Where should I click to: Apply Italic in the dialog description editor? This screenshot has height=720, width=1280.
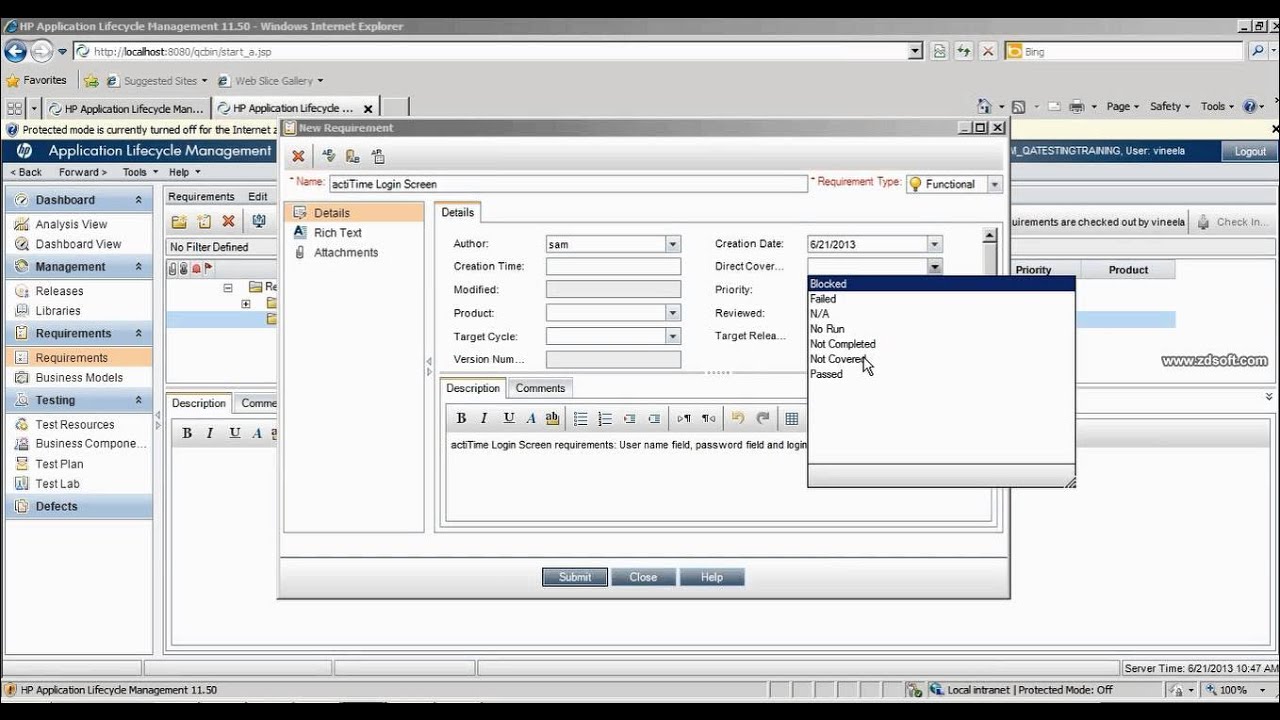click(x=484, y=418)
